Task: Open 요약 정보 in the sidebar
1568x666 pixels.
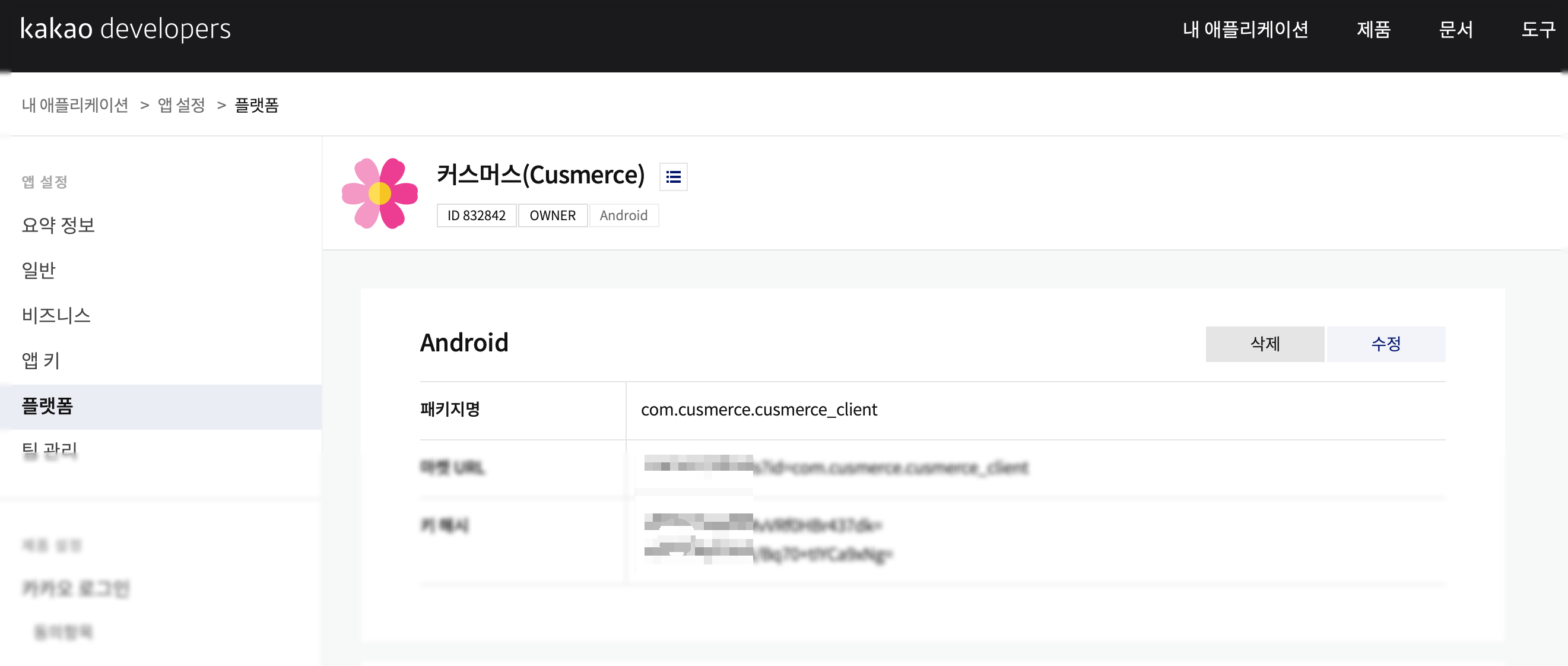Action: click(x=58, y=224)
